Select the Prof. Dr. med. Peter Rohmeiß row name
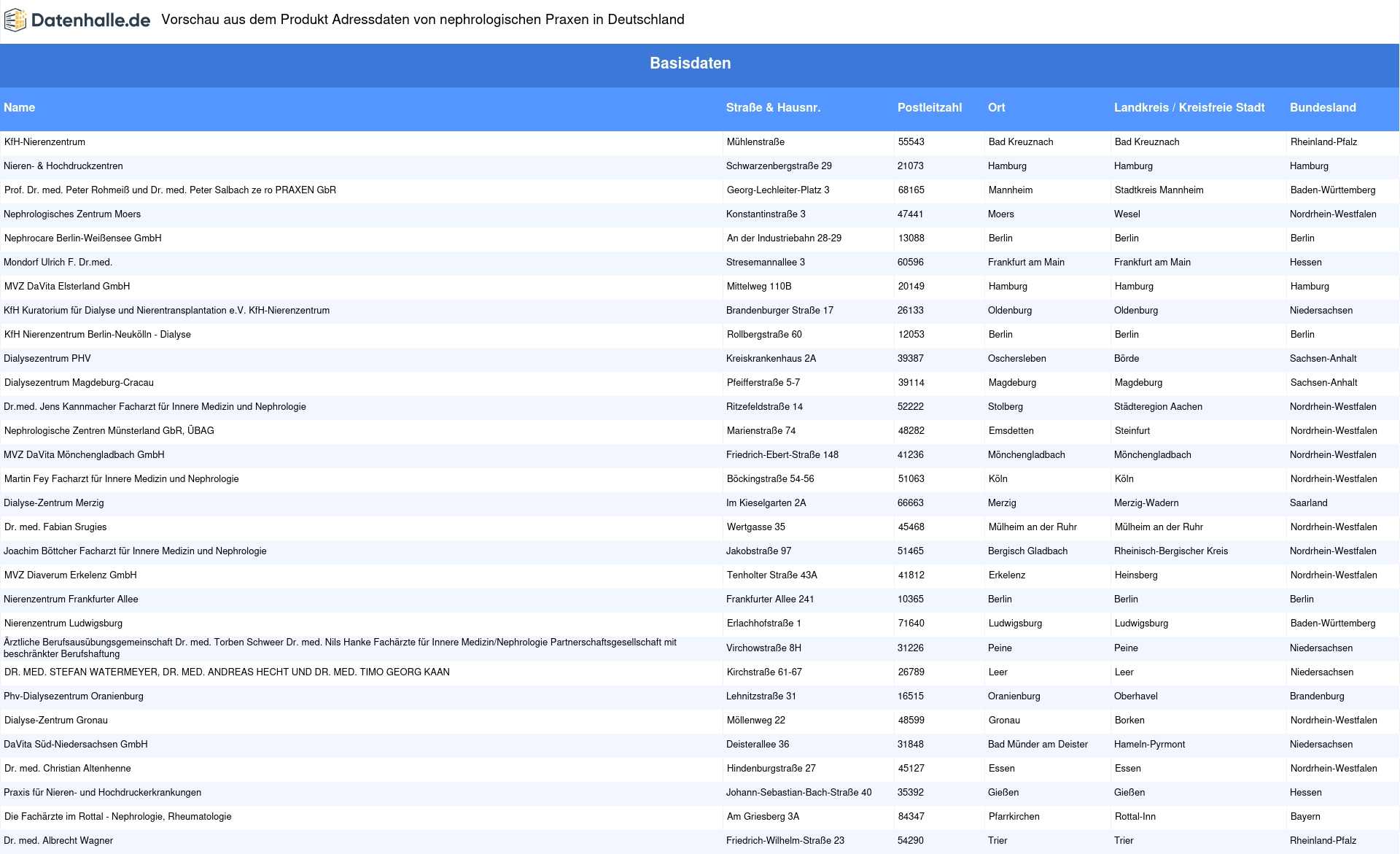Viewport: 1400px width, 854px height. point(170,190)
